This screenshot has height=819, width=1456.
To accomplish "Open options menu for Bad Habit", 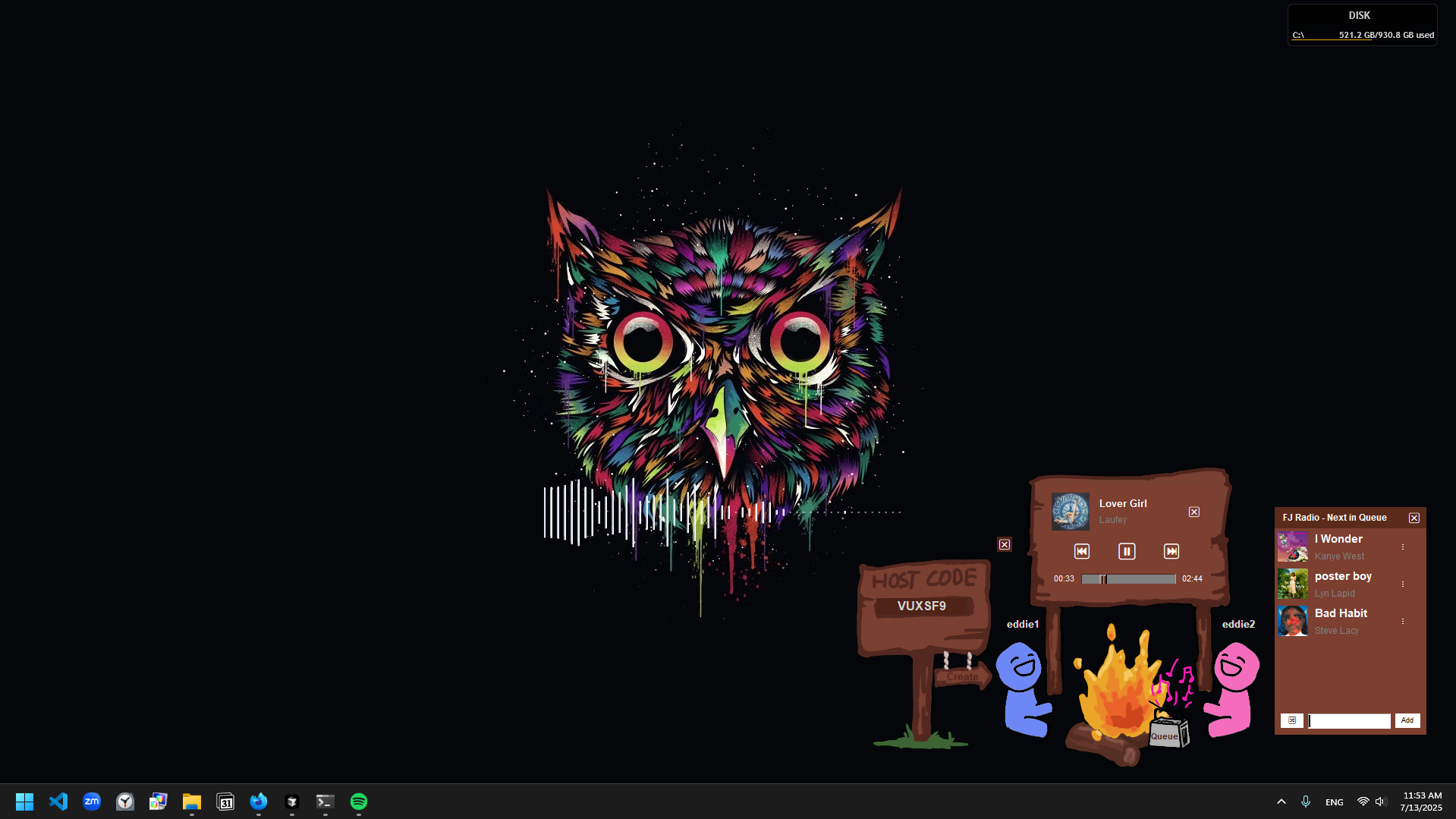I will tap(1403, 622).
